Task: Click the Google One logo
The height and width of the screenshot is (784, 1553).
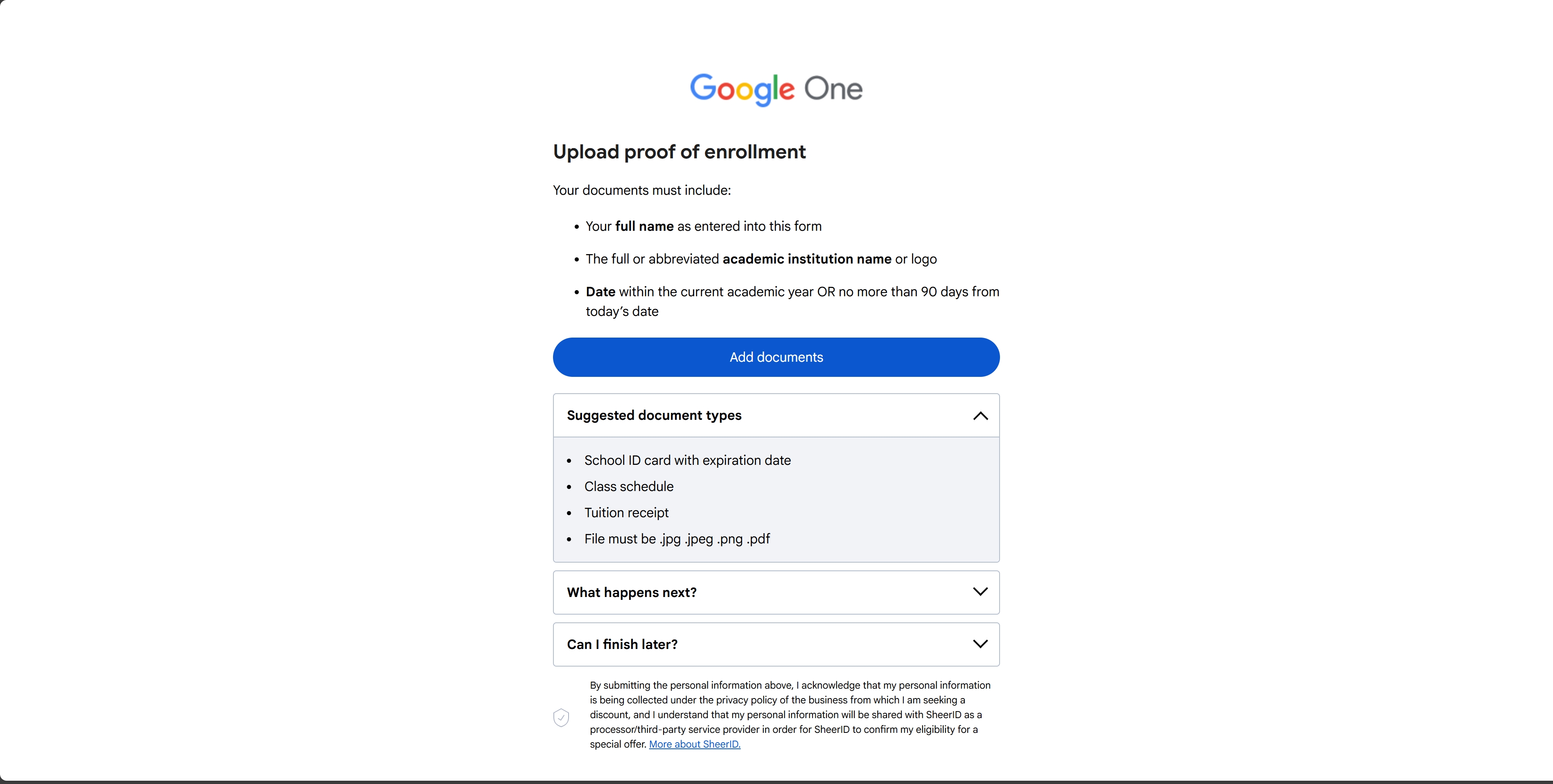Action: (x=776, y=89)
